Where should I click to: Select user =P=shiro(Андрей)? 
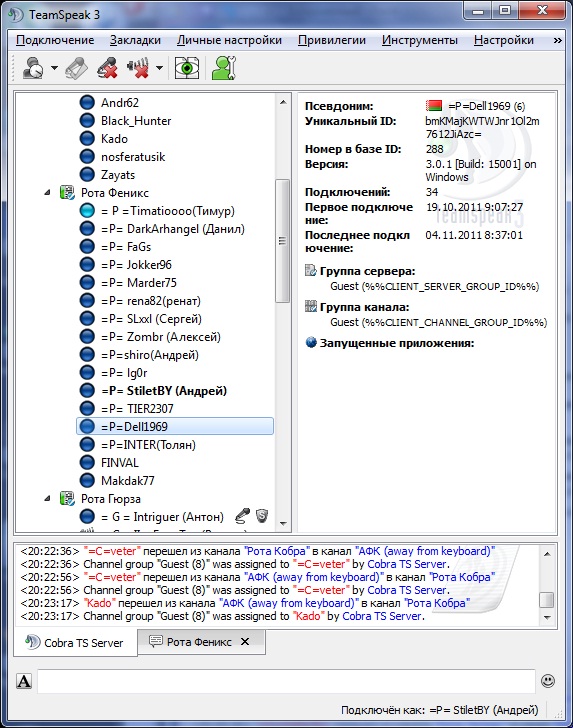150,355
